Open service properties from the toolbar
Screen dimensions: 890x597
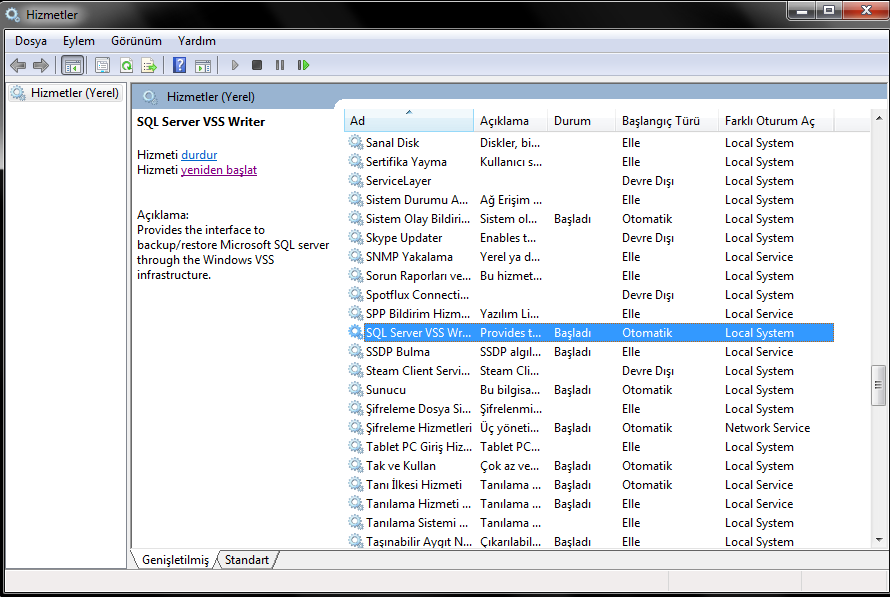pos(102,65)
